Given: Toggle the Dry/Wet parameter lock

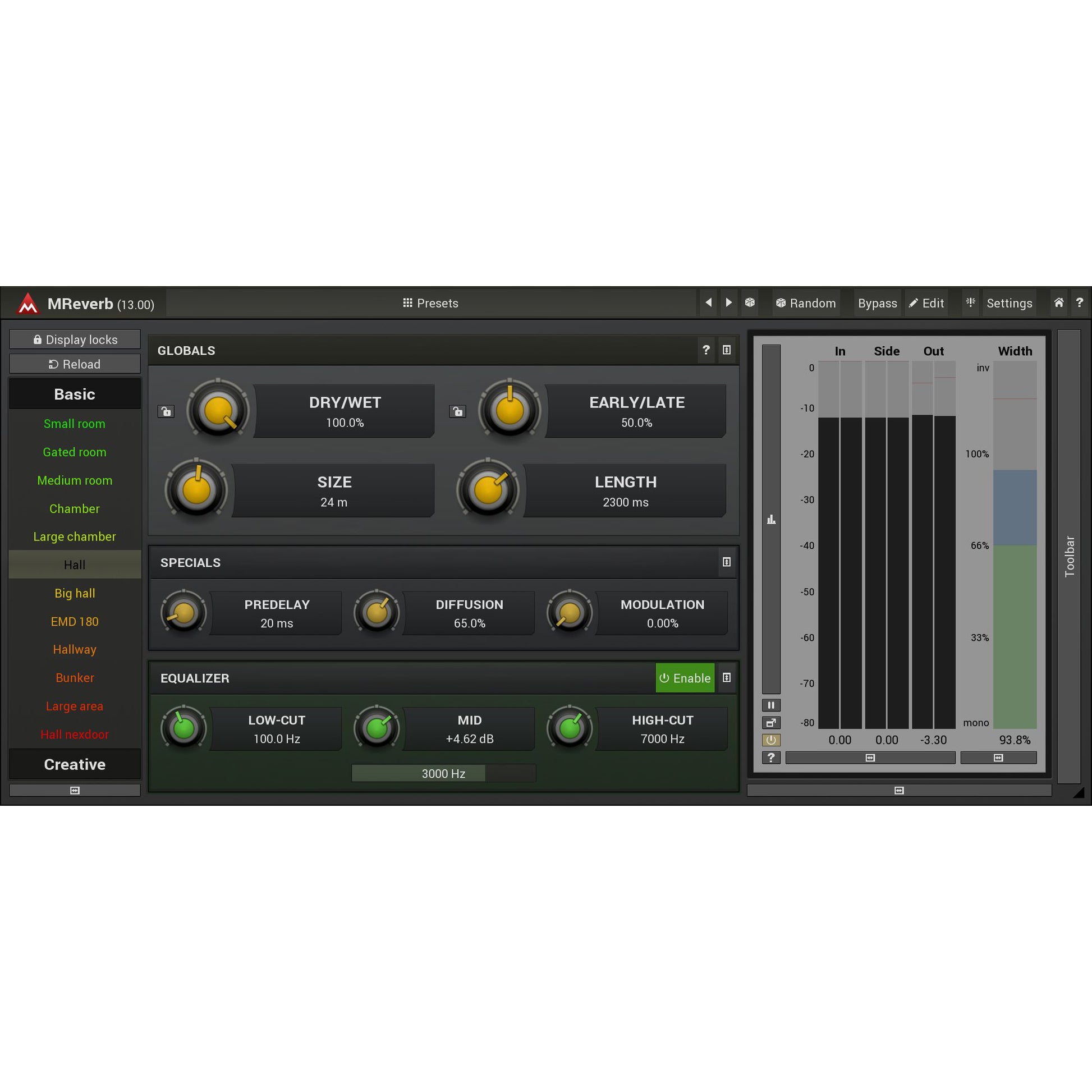Looking at the screenshot, I should click(x=166, y=411).
